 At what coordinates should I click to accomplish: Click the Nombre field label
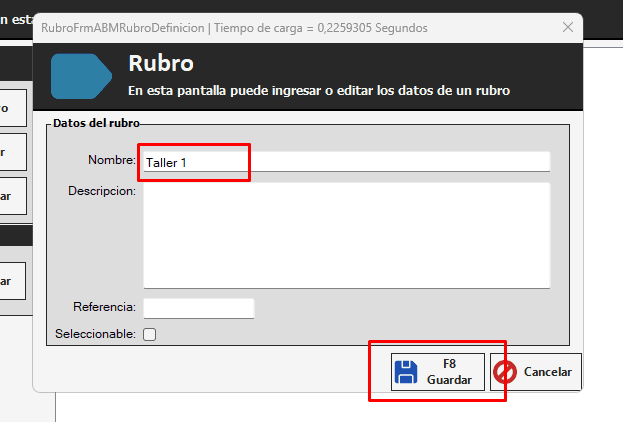click(x=111, y=160)
